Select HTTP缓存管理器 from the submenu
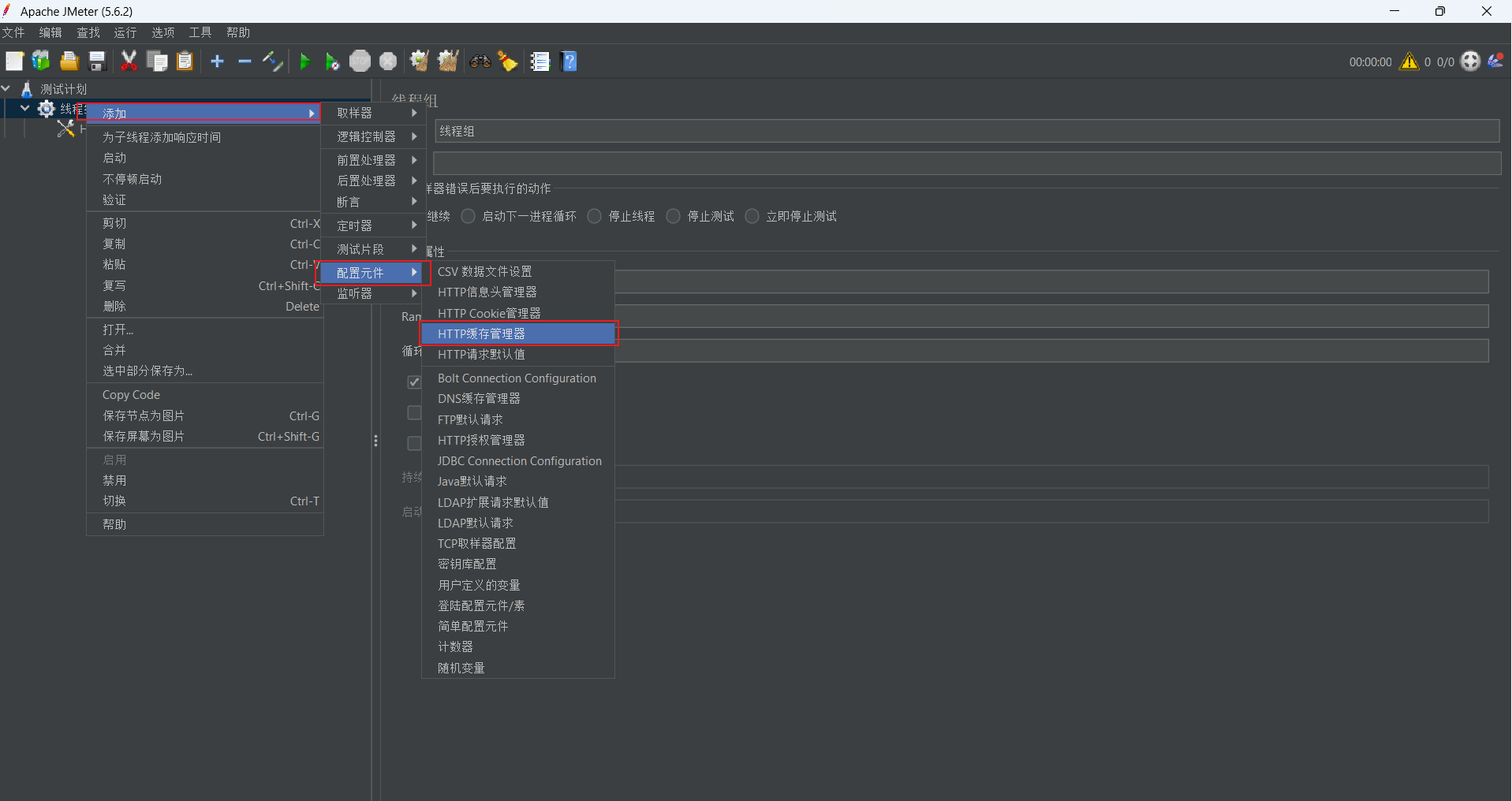This screenshot has height=801, width=1512. pyautogui.click(x=518, y=333)
